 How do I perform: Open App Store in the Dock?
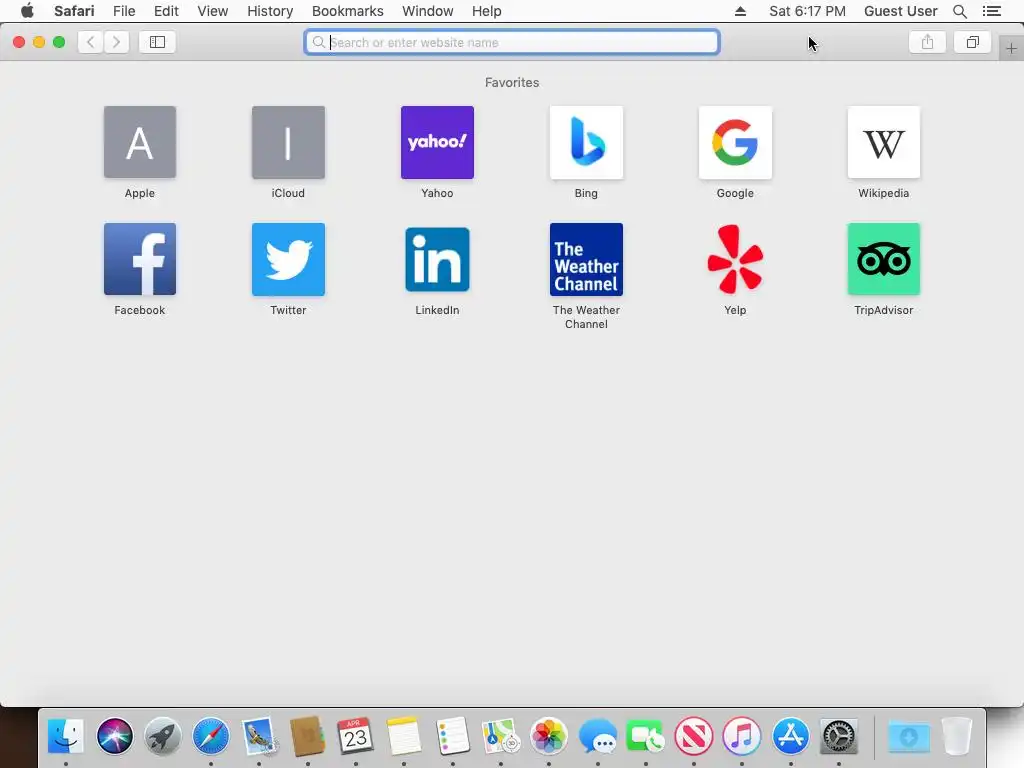click(x=791, y=736)
